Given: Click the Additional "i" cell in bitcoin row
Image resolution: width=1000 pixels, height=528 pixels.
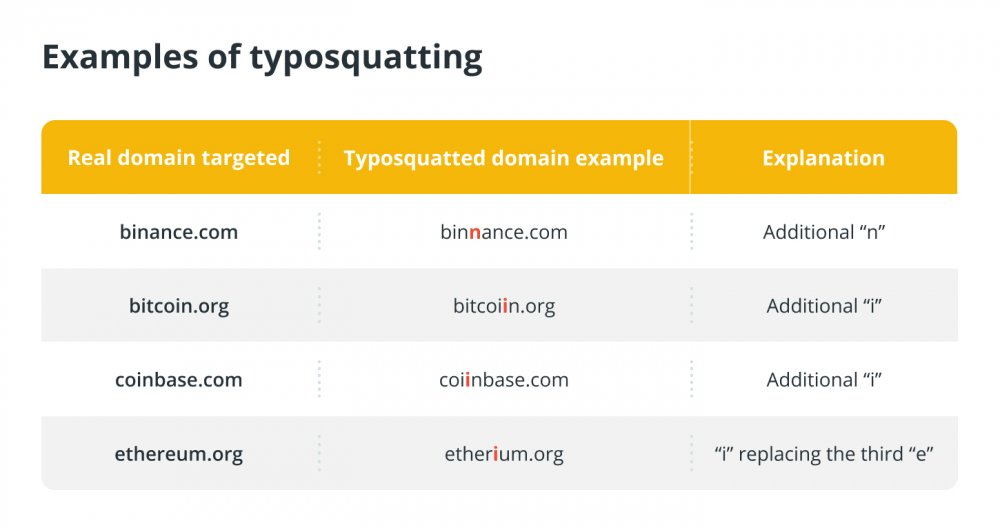Looking at the screenshot, I should click(824, 305).
